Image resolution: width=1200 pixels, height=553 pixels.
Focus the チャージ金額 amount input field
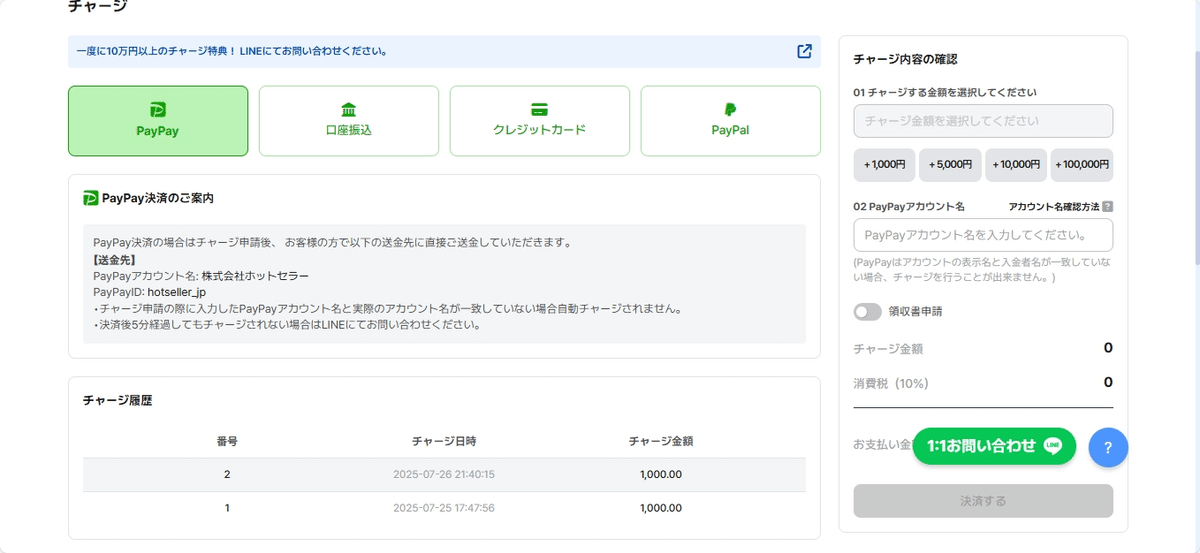pos(983,121)
